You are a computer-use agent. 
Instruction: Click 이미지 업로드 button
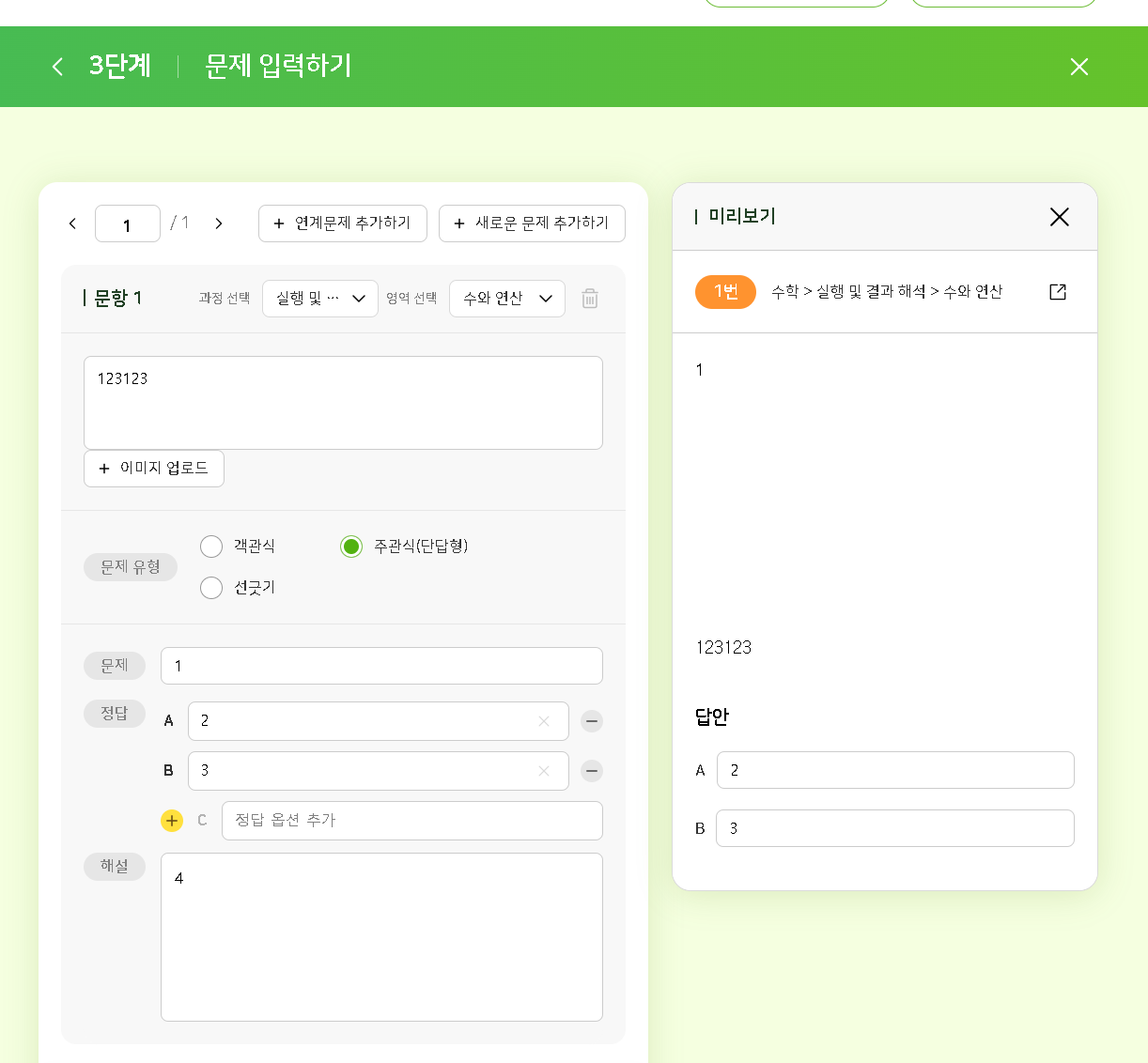(x=154, y=469)
